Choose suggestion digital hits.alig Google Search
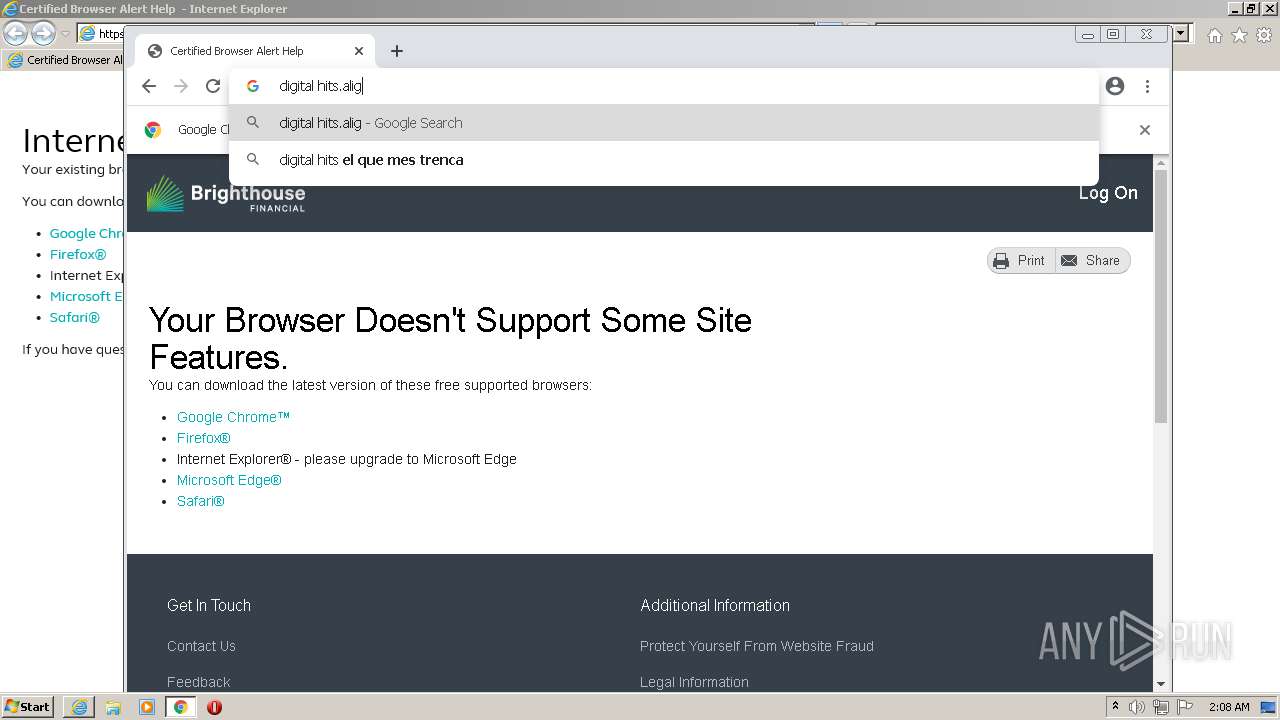This screenshot has width=1280, height=720. pos(664,123)
